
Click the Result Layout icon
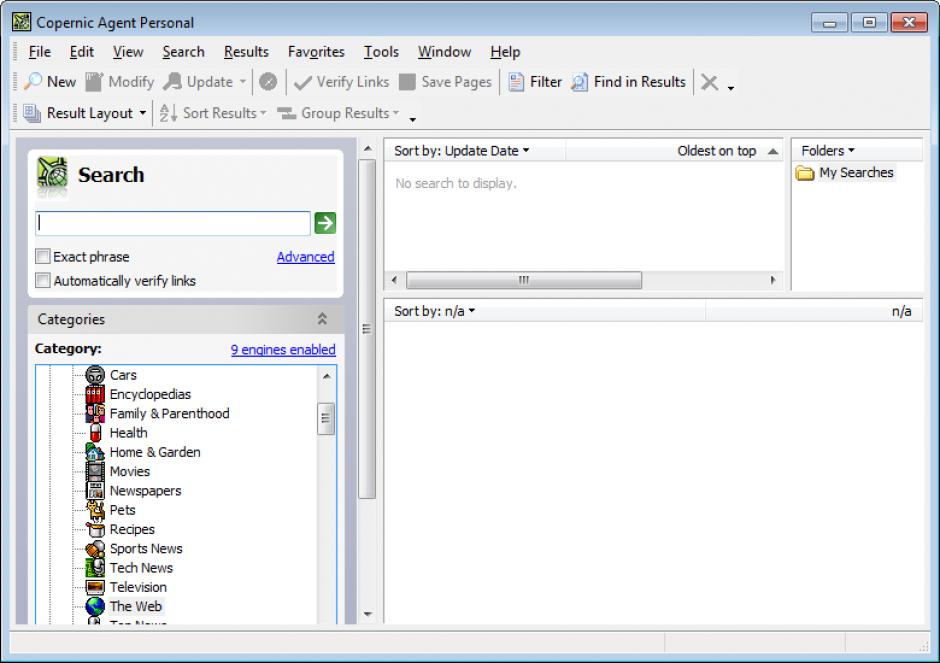click(32, 113)
